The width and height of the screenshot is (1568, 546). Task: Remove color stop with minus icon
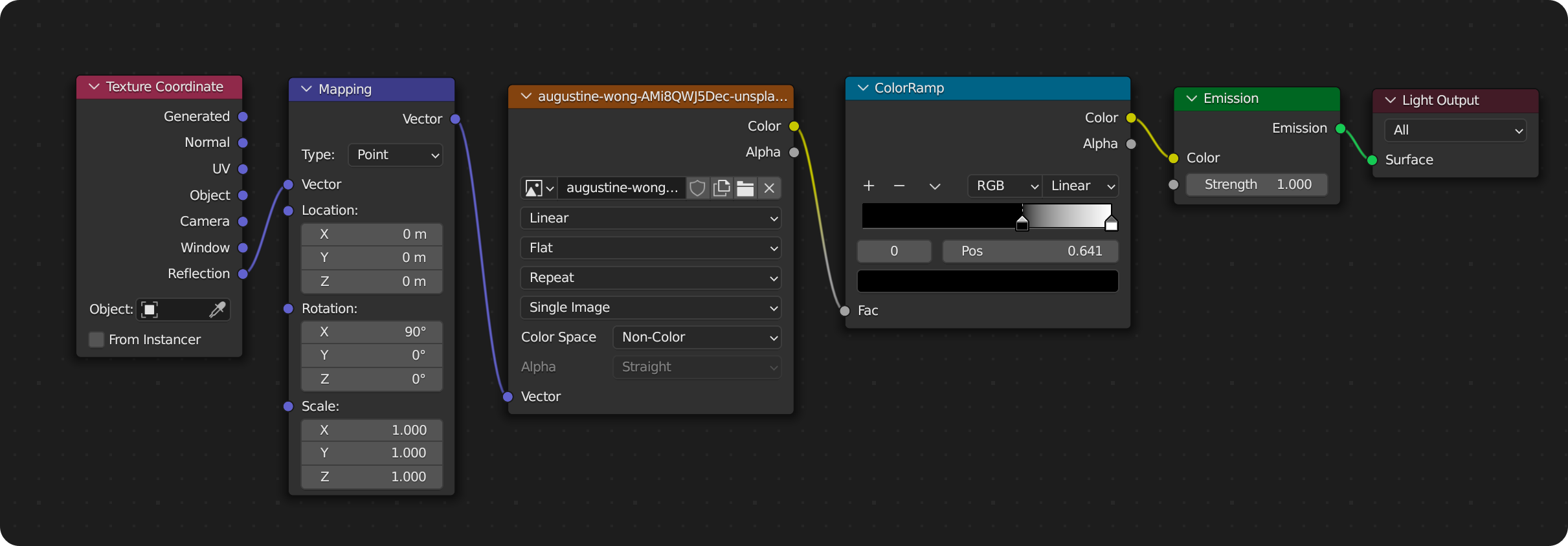(x=899, y=186)
